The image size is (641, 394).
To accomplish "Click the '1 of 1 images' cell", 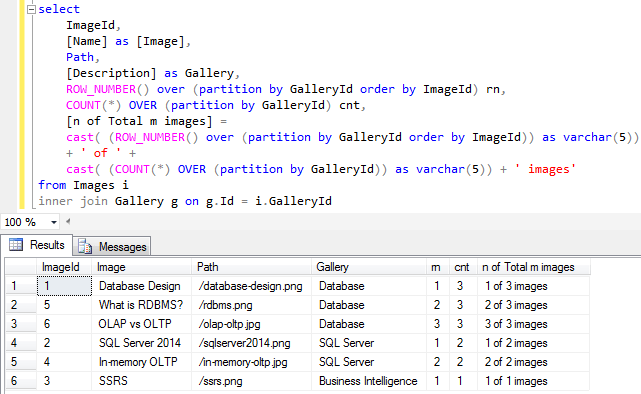I will pos(533,381).
